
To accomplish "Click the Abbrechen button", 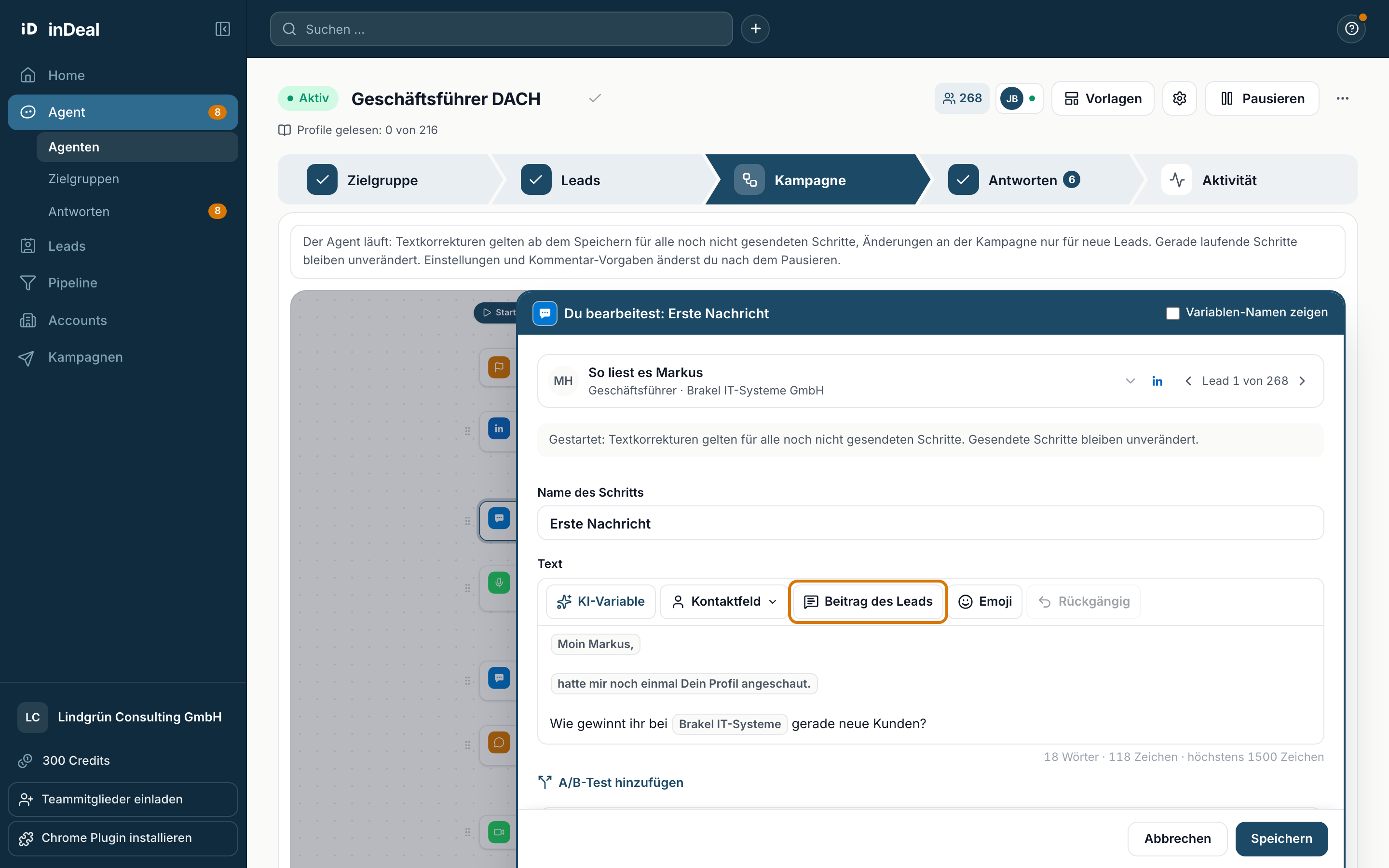I will 1177,838.
